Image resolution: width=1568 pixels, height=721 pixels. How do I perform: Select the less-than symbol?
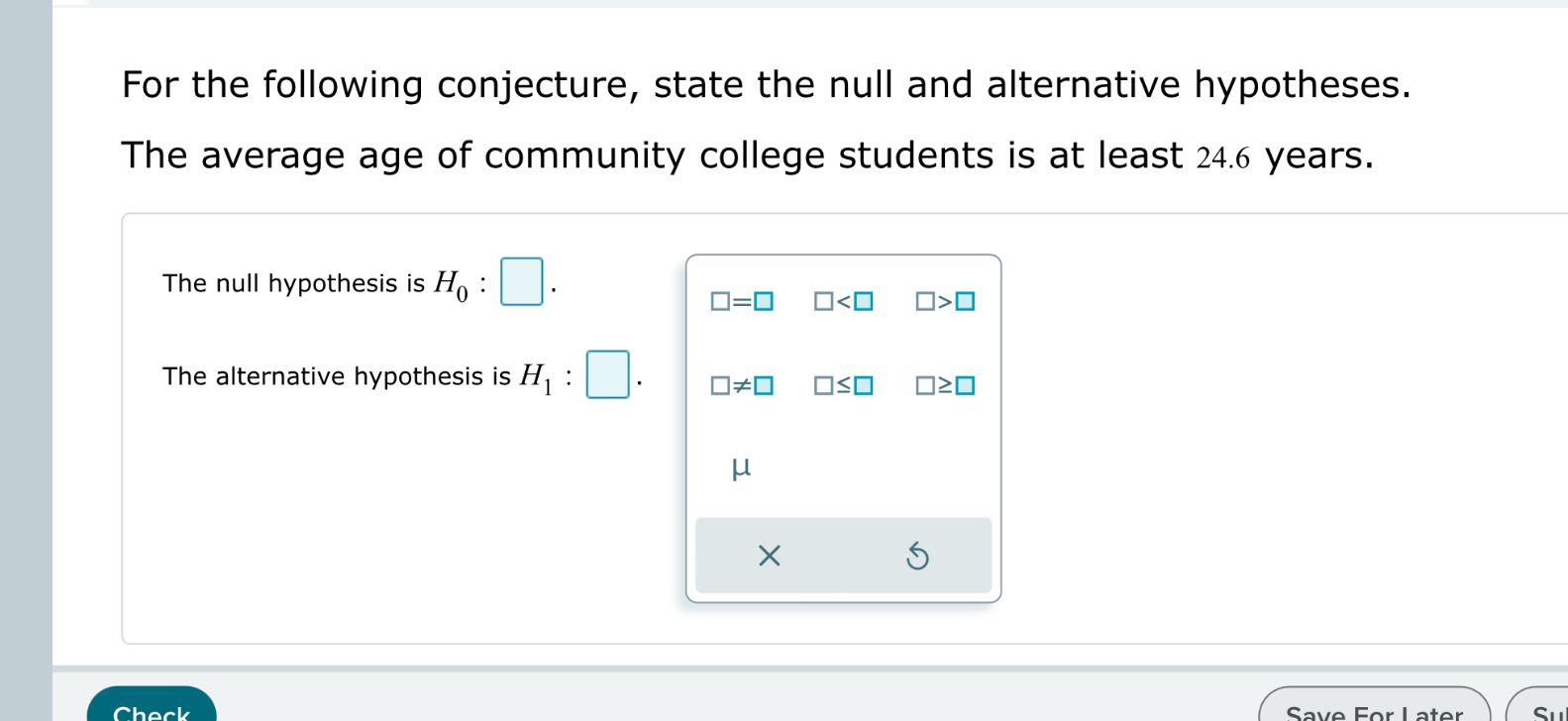click(x=843, y=302)
